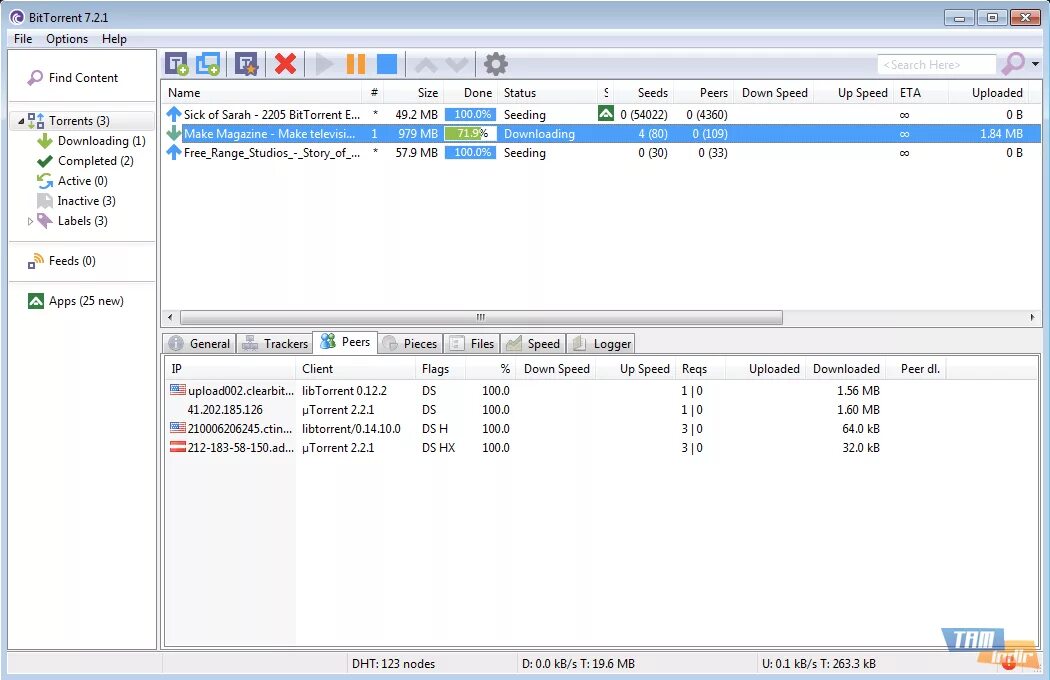Click the app icon on Sick of Sarah row
The height and width of the screenshot is (680, 1050).
coord(606,113)
